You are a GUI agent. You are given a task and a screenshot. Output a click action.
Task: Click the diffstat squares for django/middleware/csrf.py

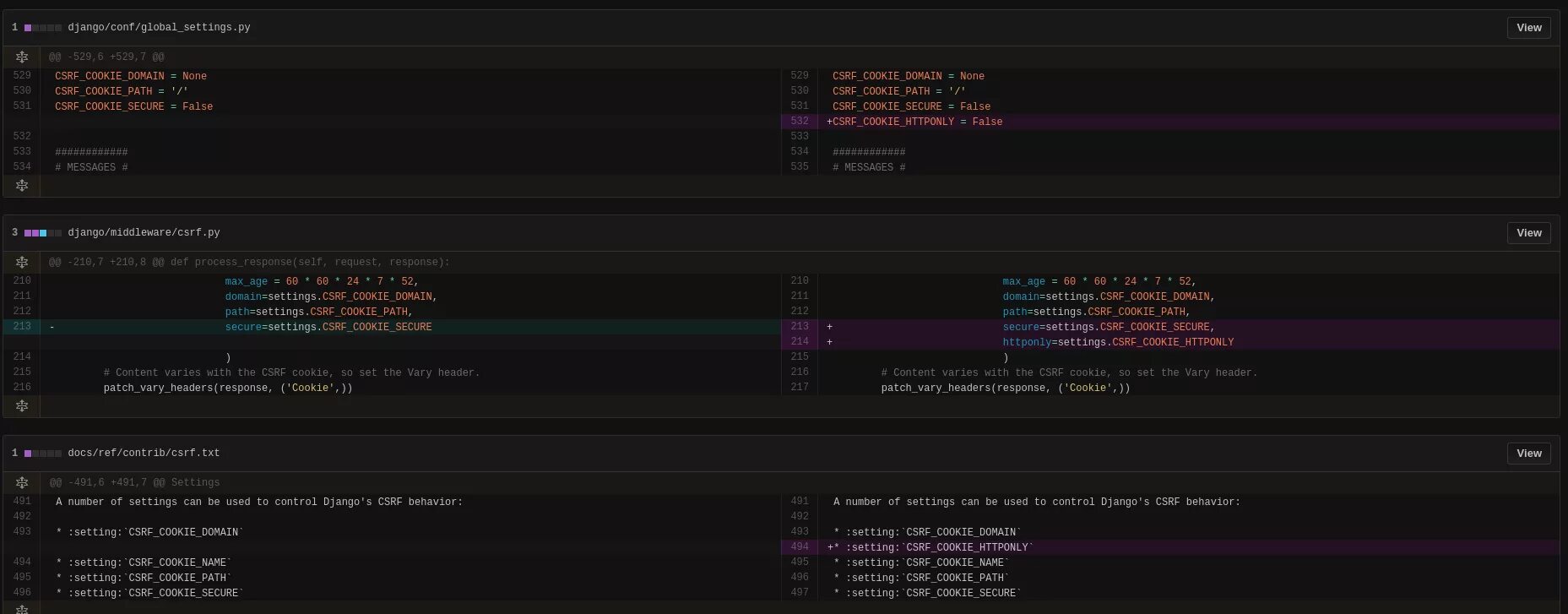coord(42,233)
